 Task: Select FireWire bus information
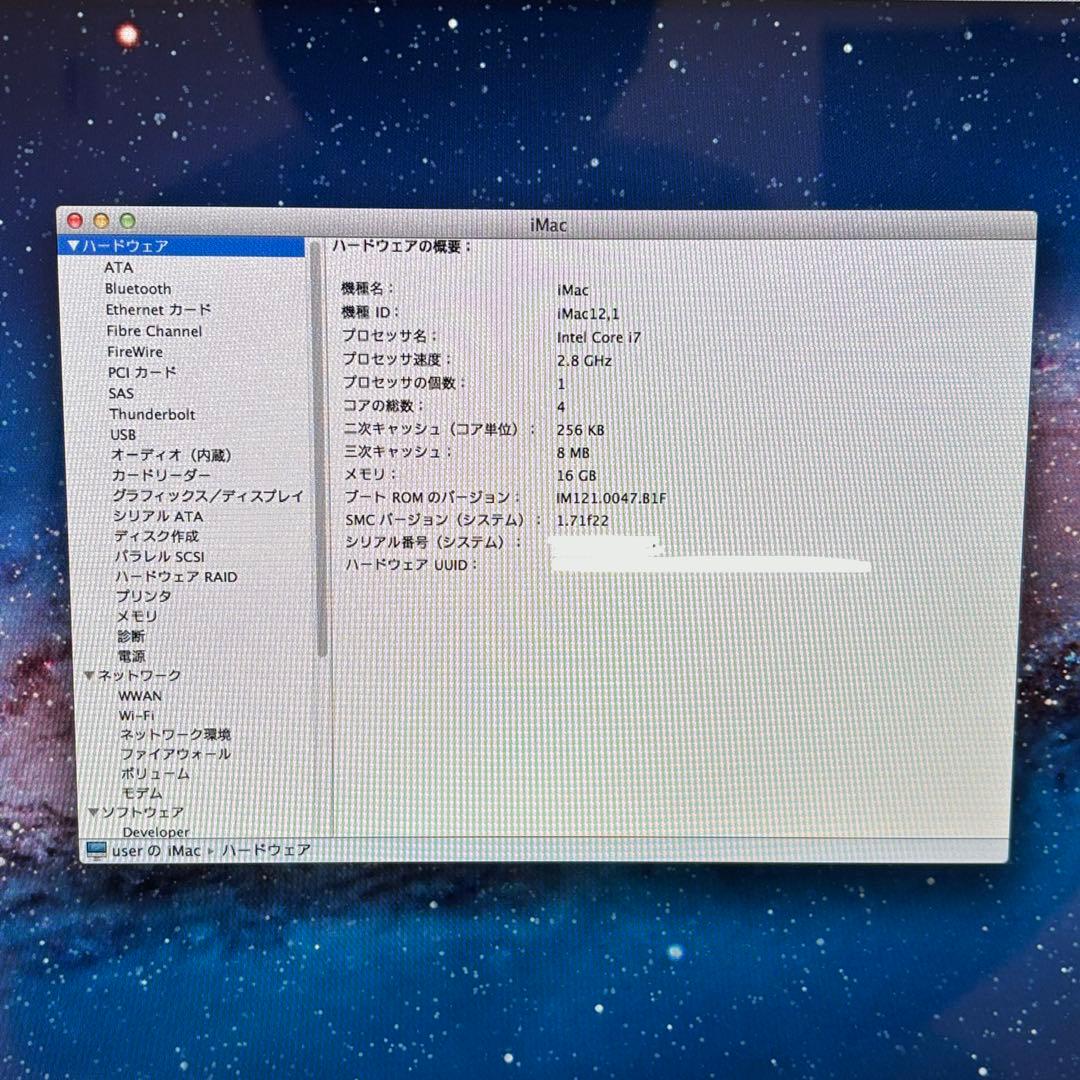click(134, 352)
